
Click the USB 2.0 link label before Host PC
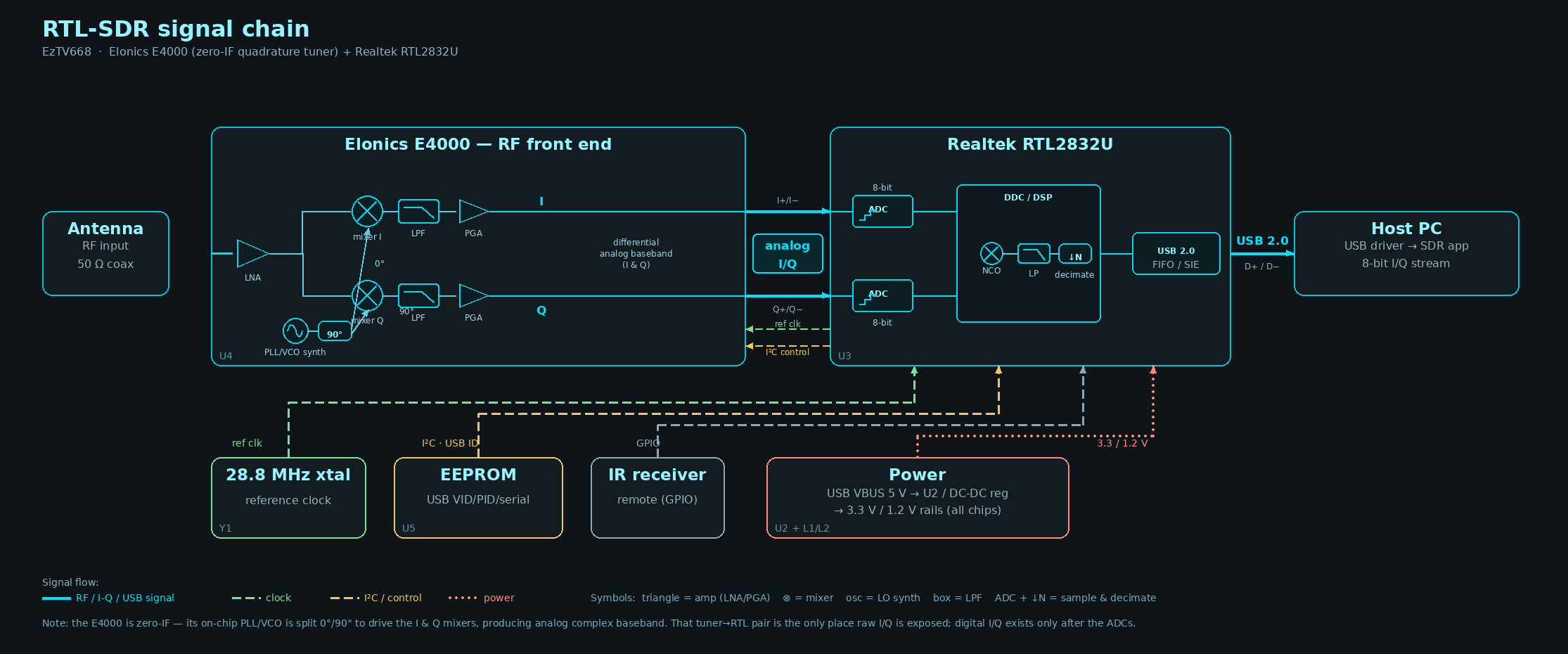click(x=1262, y=241)
